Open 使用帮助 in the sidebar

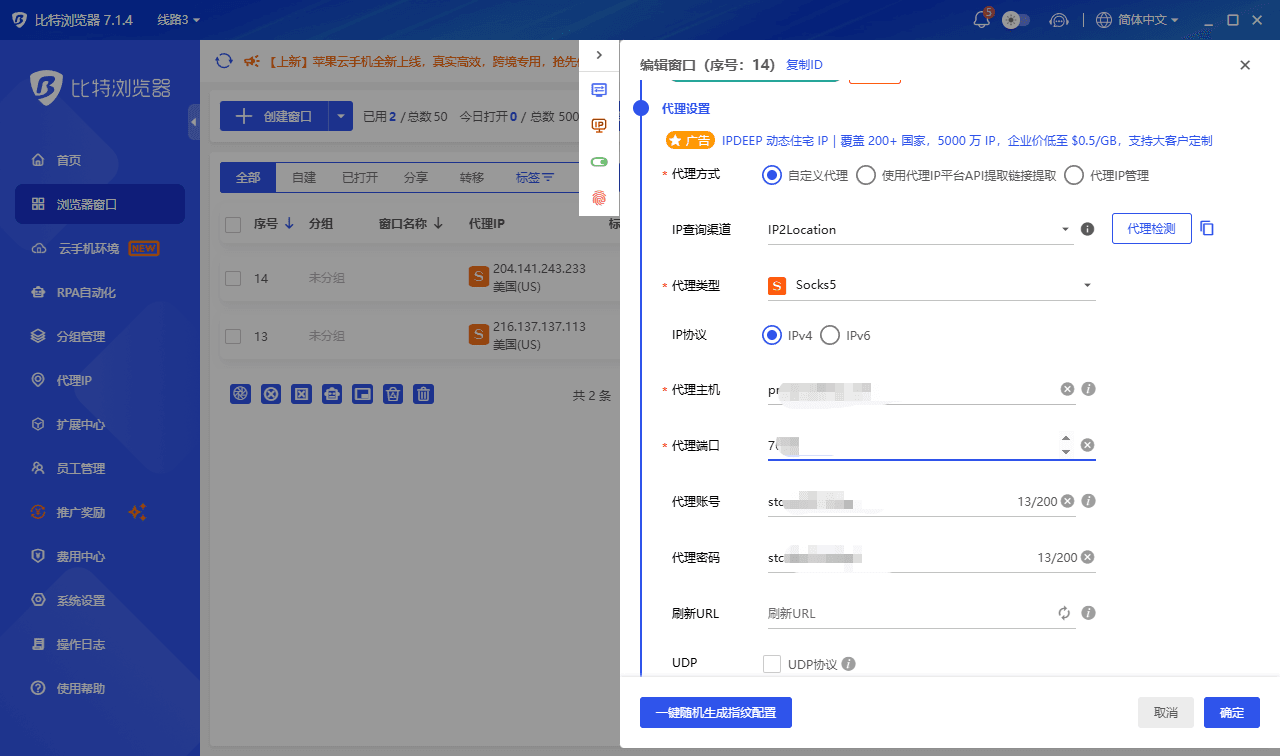click(x=100, y=688)
